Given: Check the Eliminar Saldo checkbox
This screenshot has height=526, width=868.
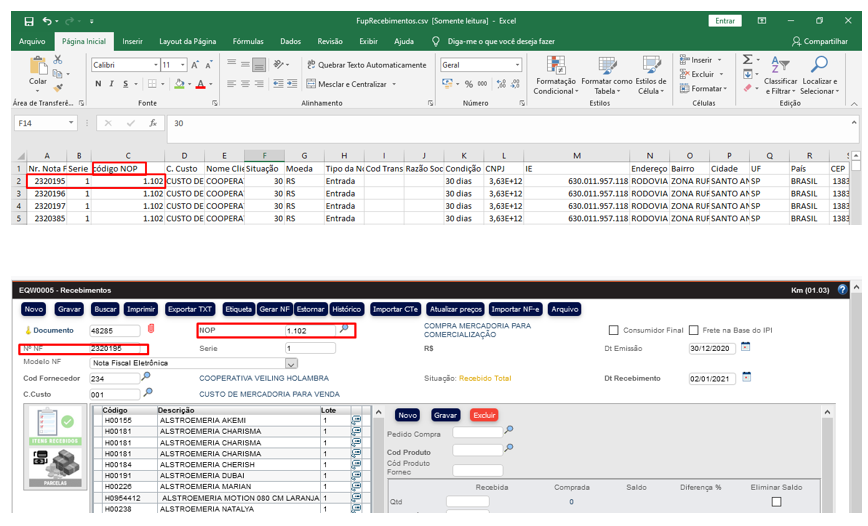Looking at the screenshot, I should (x=776, y=502).
